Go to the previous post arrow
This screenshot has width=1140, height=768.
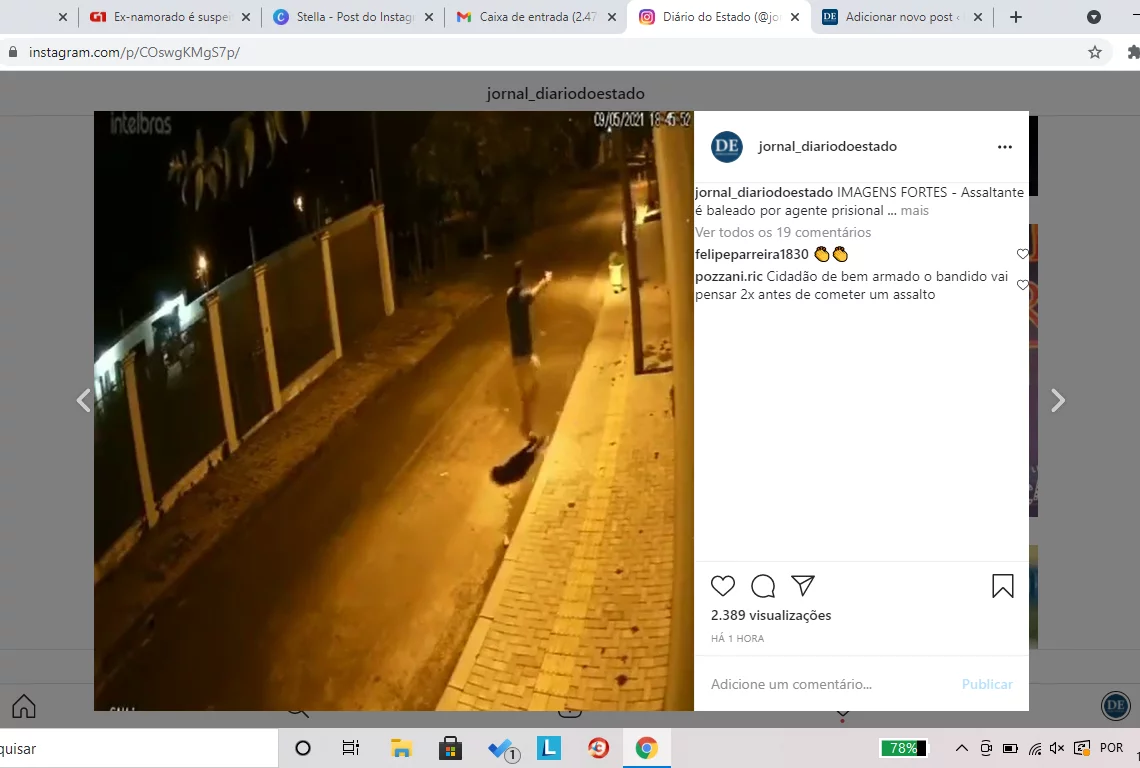pyautogui.click(x=84, y=400)
